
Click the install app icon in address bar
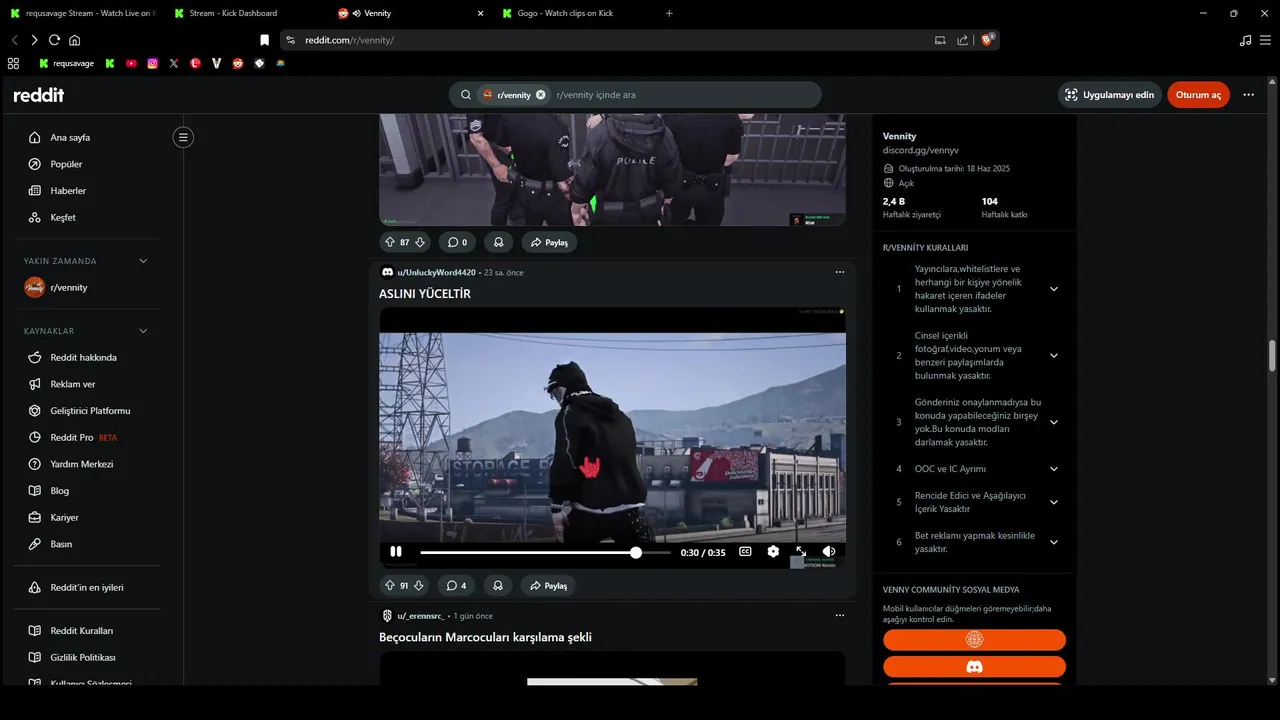pos(939,40)
